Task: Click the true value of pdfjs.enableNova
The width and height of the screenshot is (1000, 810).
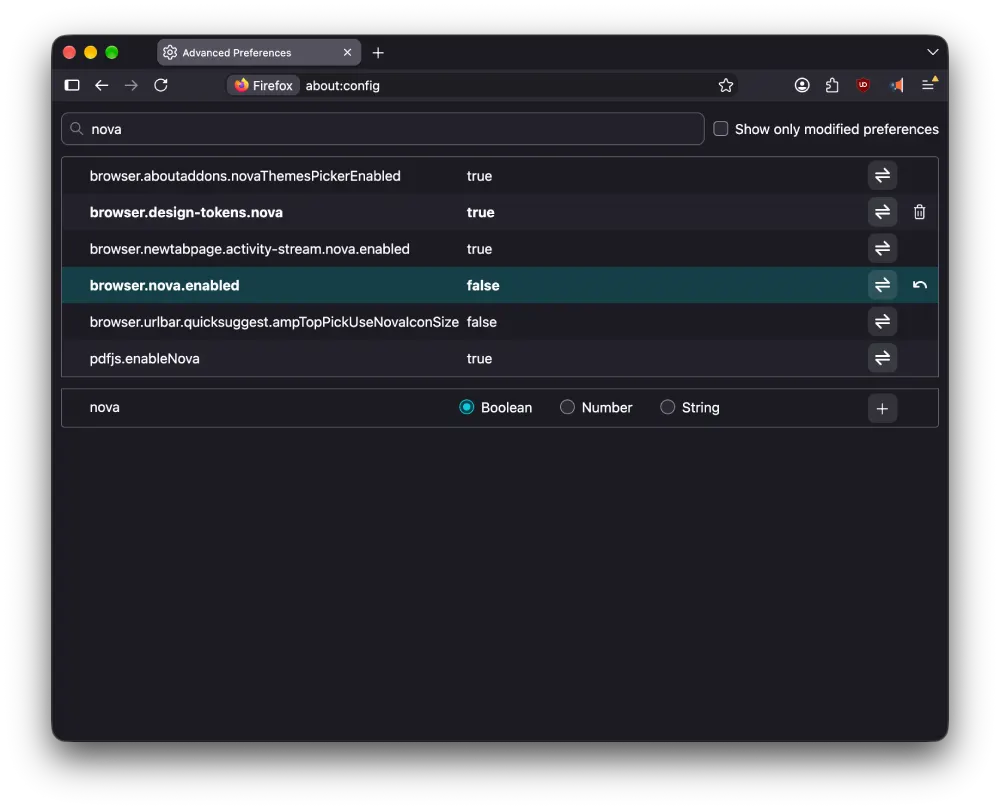Action: tap(479, 358)
